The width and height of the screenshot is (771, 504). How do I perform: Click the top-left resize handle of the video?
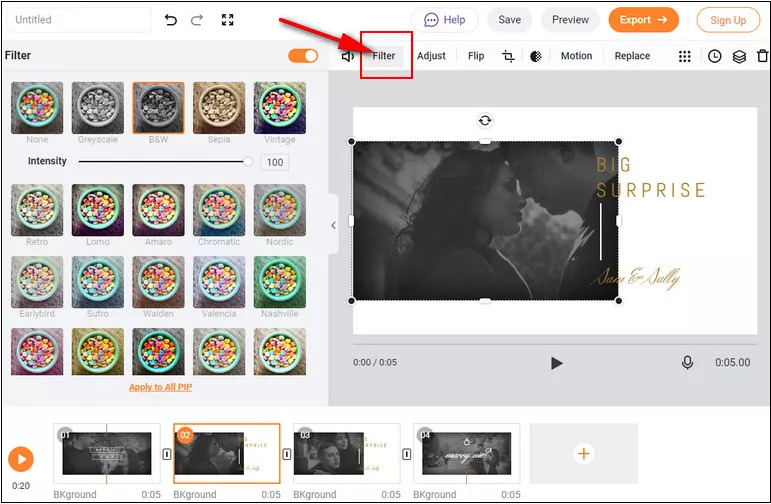351,142
